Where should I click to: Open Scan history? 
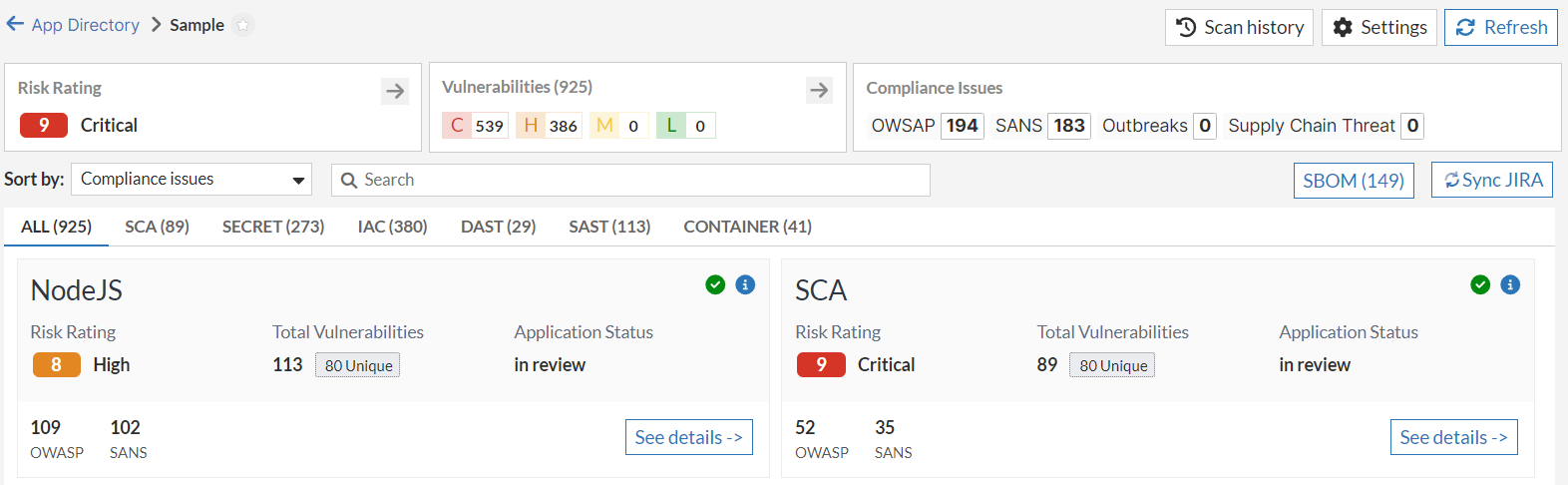1241,27
